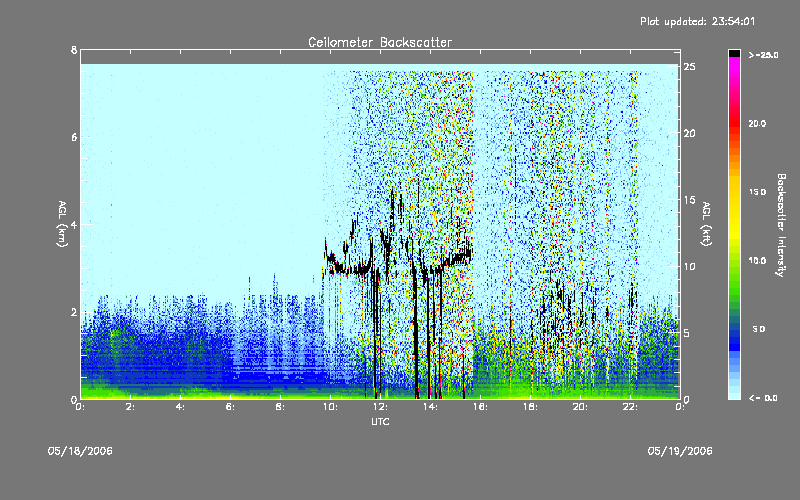
Task: Click the 20.0 colorbar scale label
Action: click(x=757, y=123)
